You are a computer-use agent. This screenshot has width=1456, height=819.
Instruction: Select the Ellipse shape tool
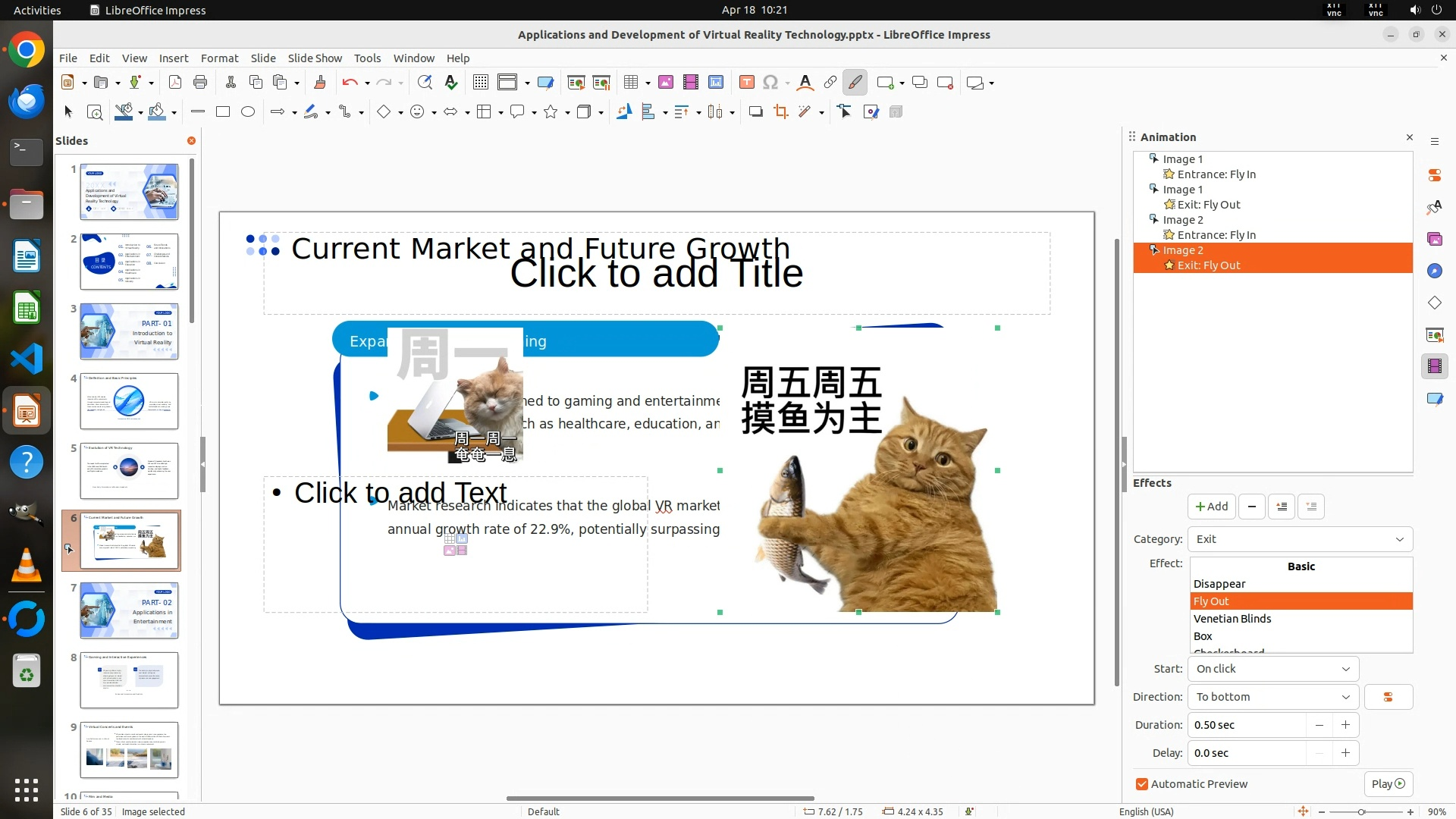tap(248, 112)
